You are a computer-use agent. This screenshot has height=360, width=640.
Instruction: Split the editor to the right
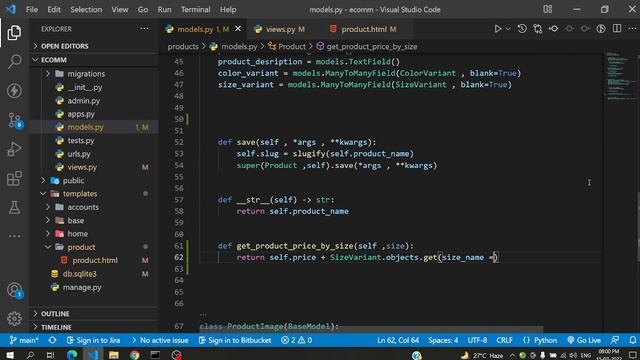(x=617, y=29)
